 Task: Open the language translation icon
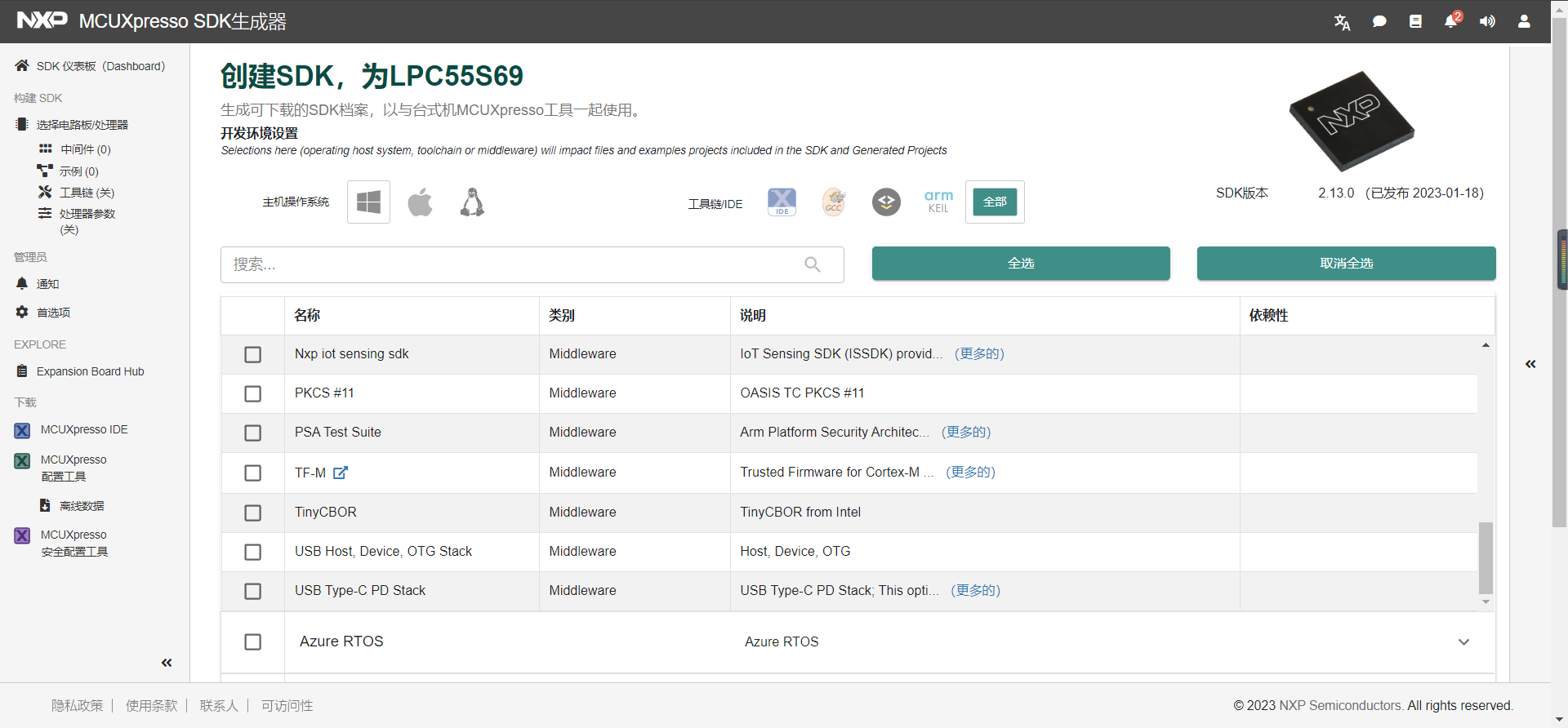coord(1342,22)
